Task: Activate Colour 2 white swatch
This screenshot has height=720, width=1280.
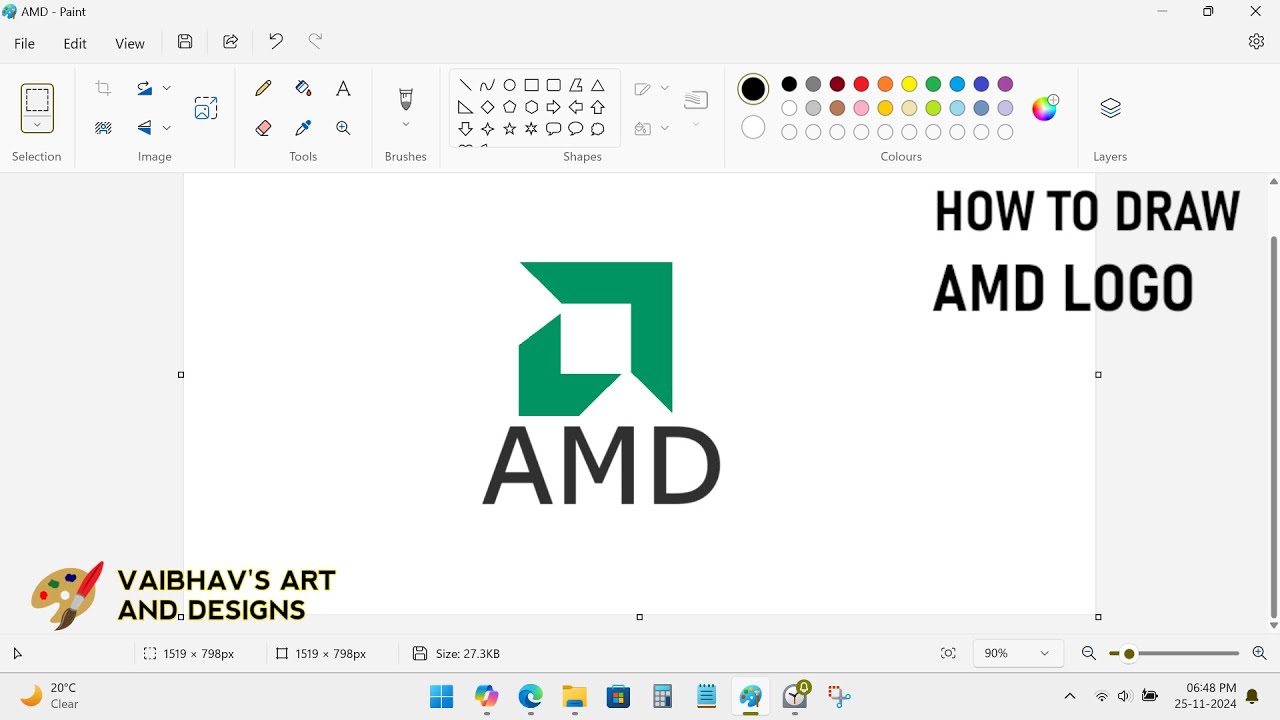Action: tap(753, 128)
